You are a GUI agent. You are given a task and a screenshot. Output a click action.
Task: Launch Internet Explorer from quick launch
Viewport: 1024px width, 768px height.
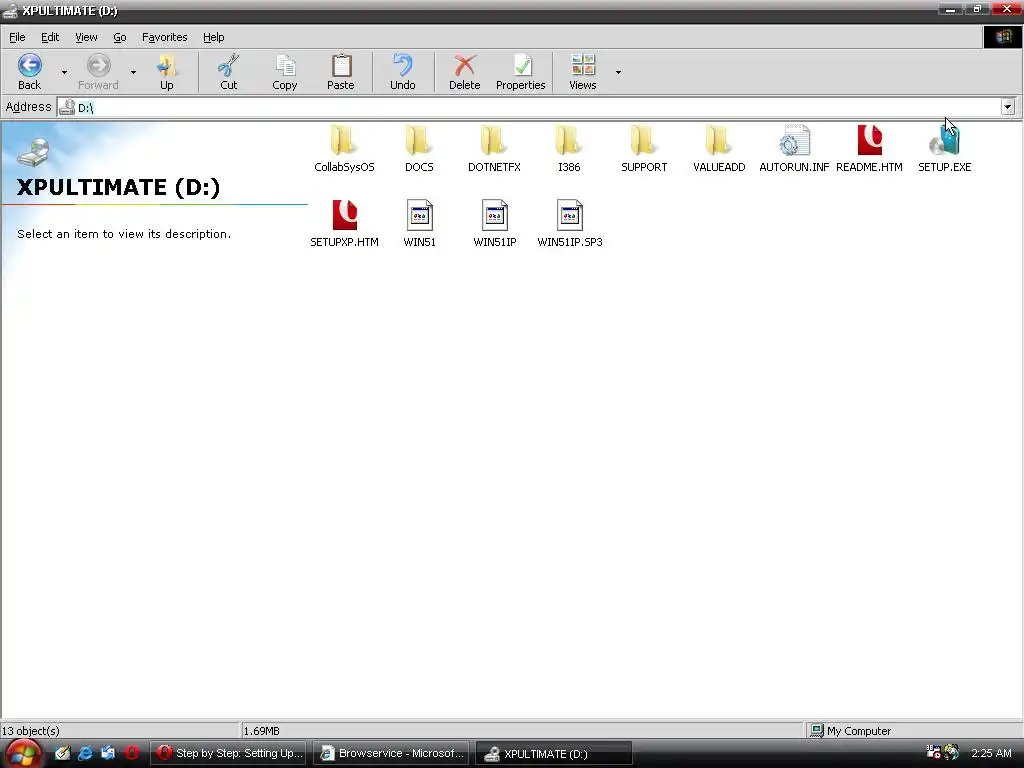tap(85, 753)
